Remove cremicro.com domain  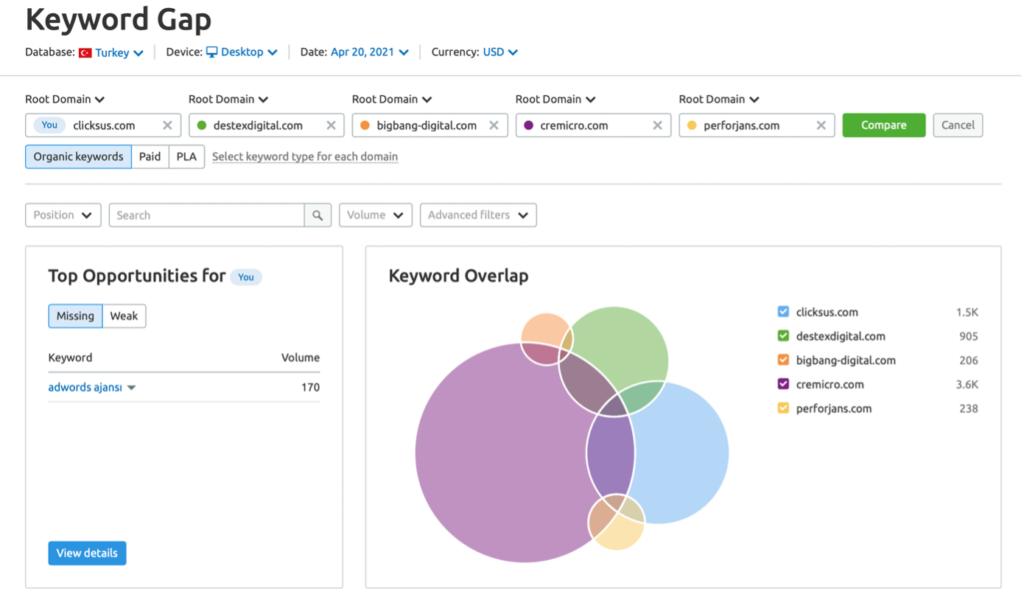point(657,125)
